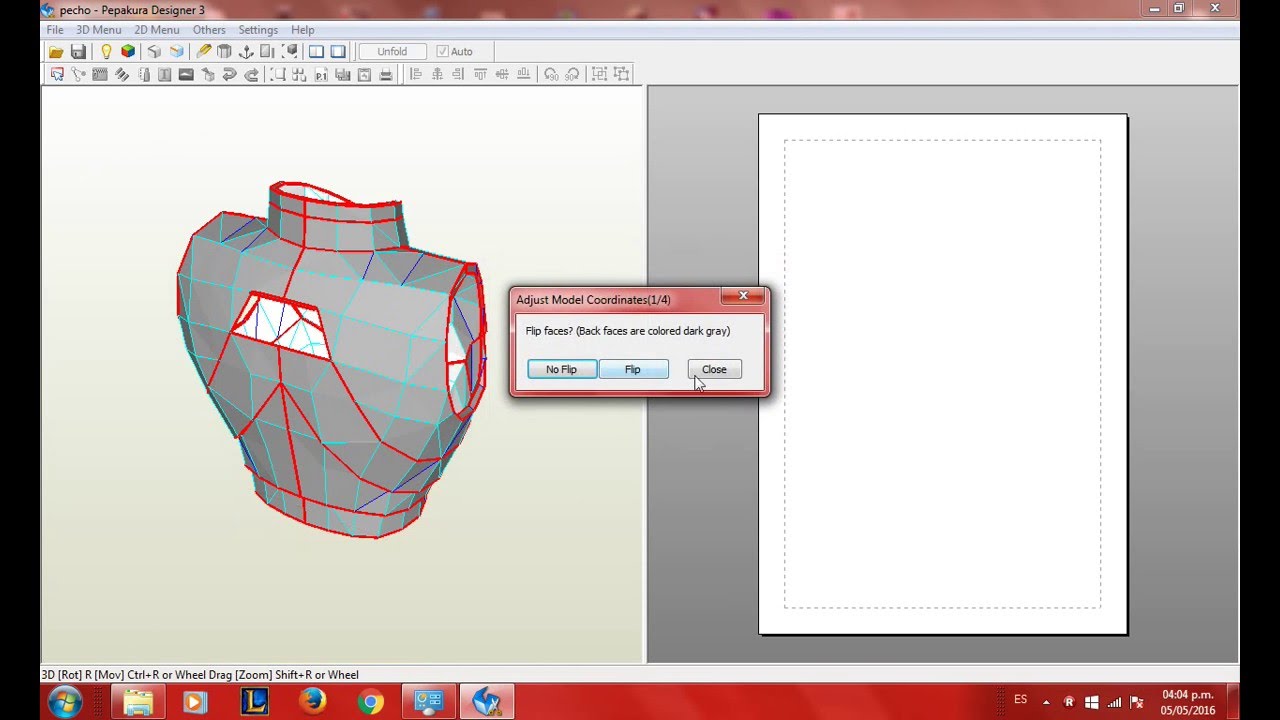
Task: Click the blank paper page in 2D view
Action: coord(942,374)
